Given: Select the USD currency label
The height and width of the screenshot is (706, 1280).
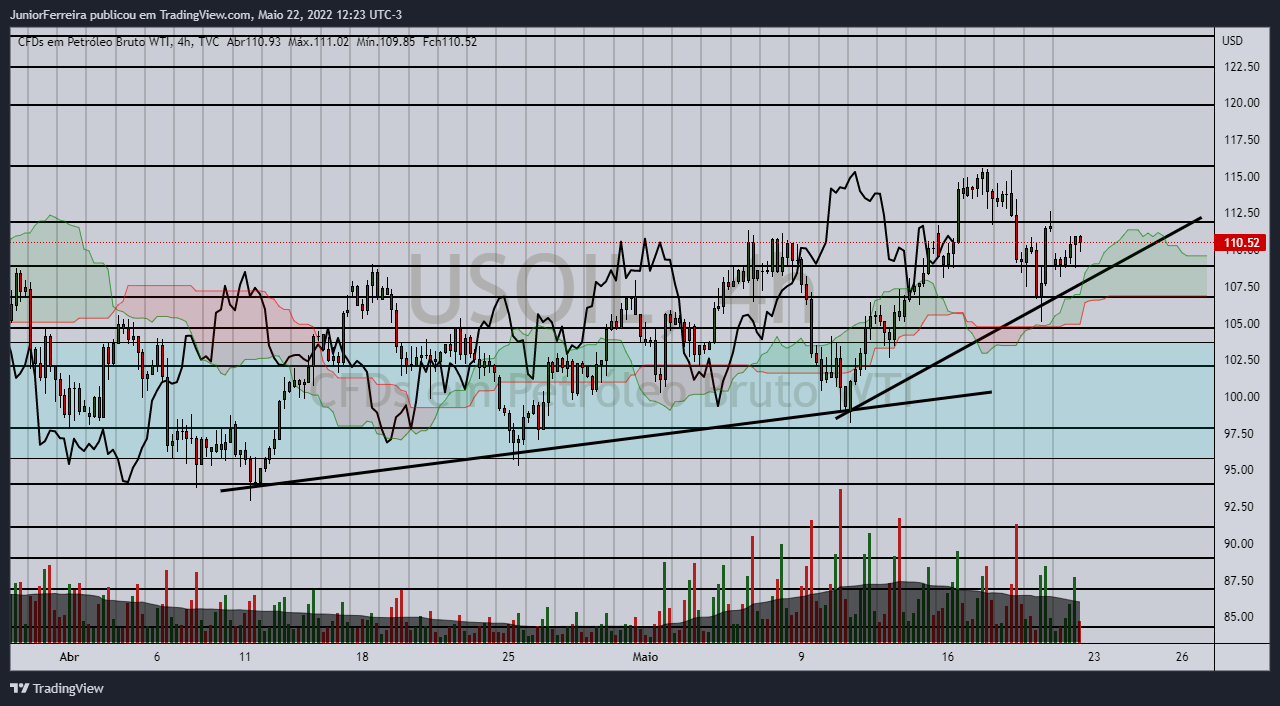Looking at the screenshot, I should [x=1232, y=41].
